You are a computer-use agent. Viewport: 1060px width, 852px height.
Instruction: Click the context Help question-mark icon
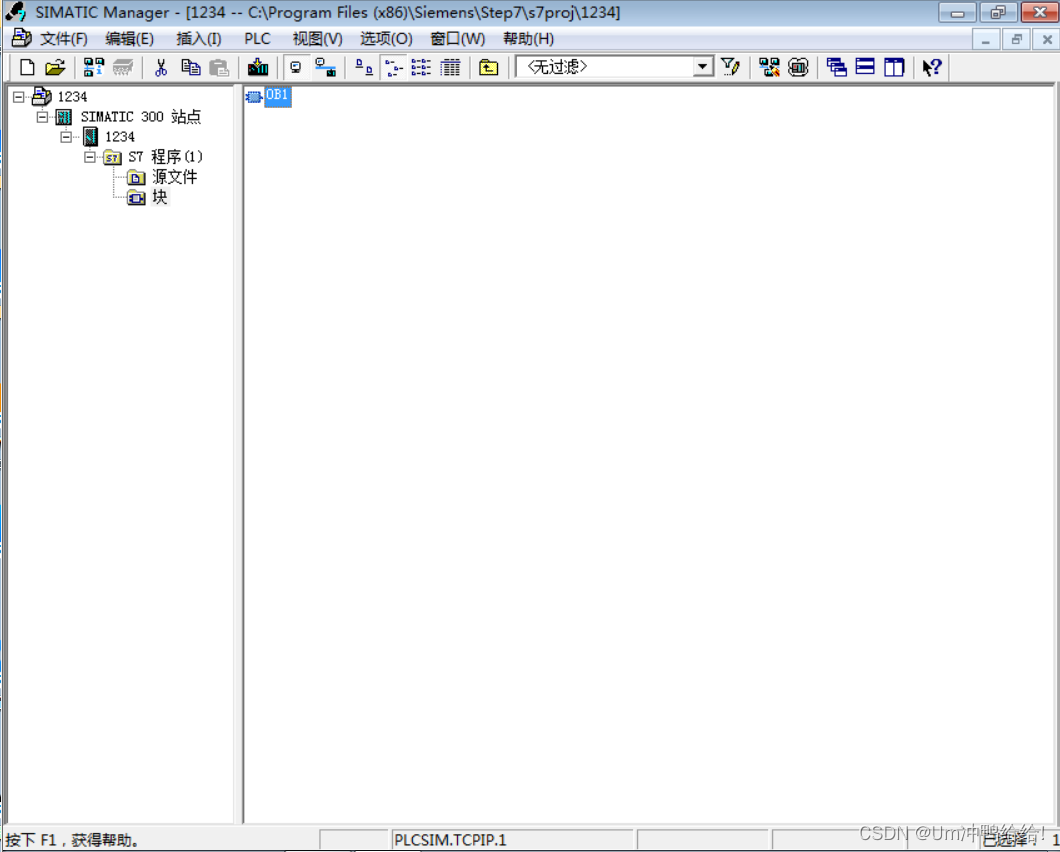click(932, 67)
